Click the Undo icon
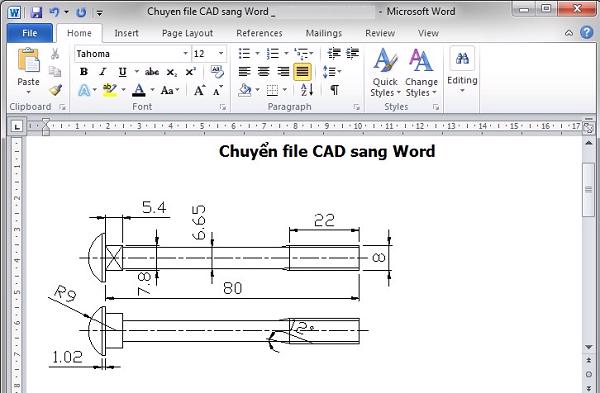The image size is (600, 393). point(54,12)
